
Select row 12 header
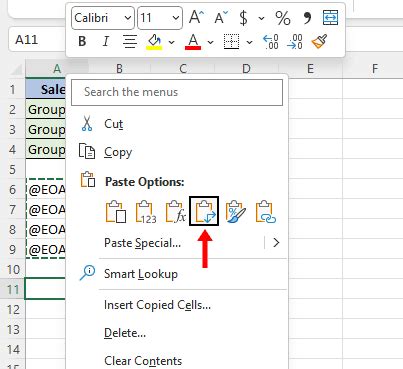[x=13, y=310]
